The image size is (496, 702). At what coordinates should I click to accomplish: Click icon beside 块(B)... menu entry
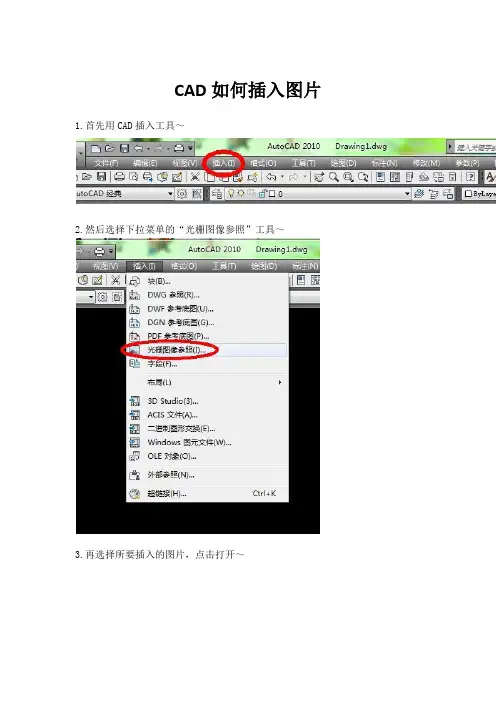(x=134, y=281)
